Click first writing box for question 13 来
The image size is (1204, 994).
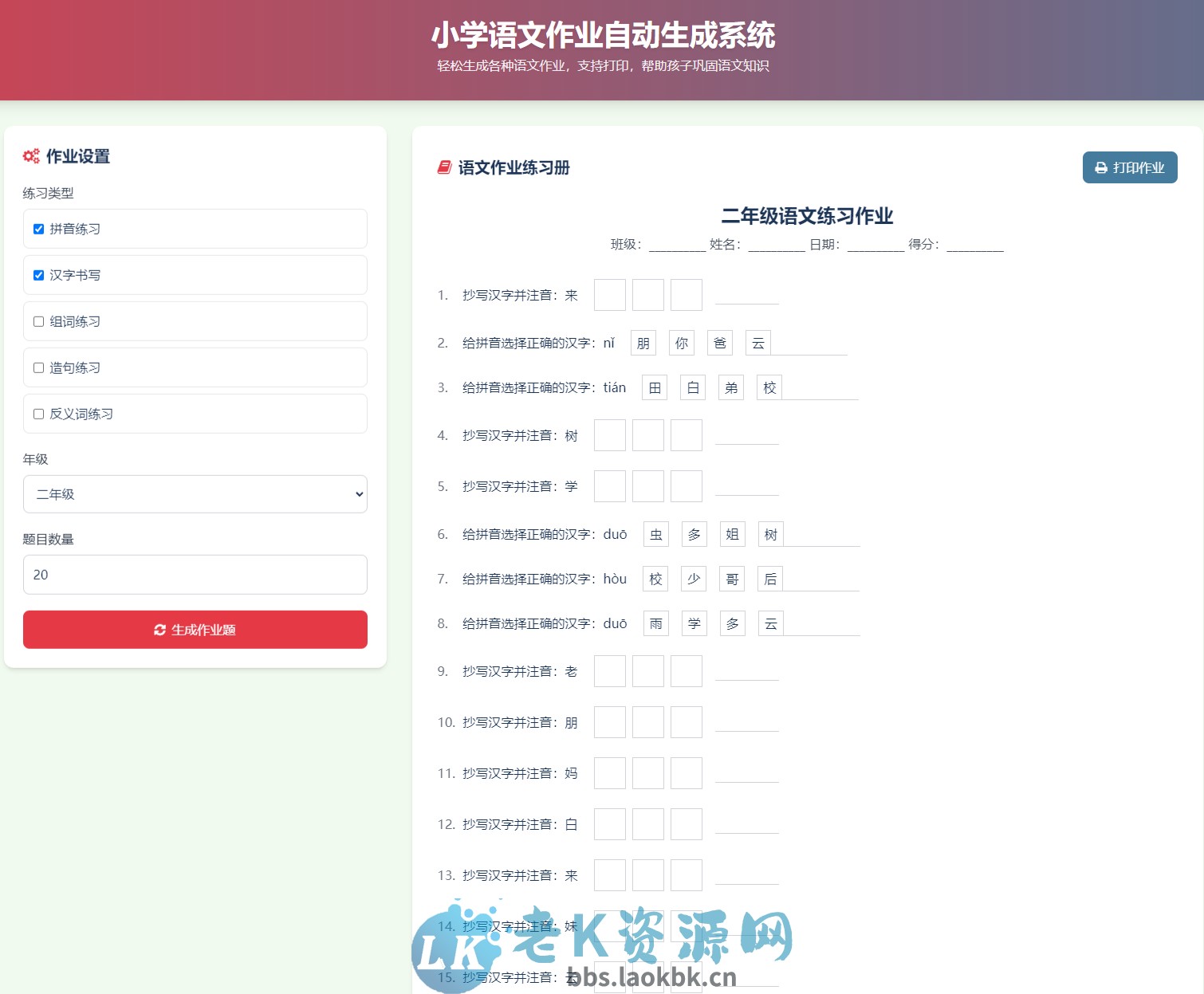pyautogui.click(x=610, y=875)
